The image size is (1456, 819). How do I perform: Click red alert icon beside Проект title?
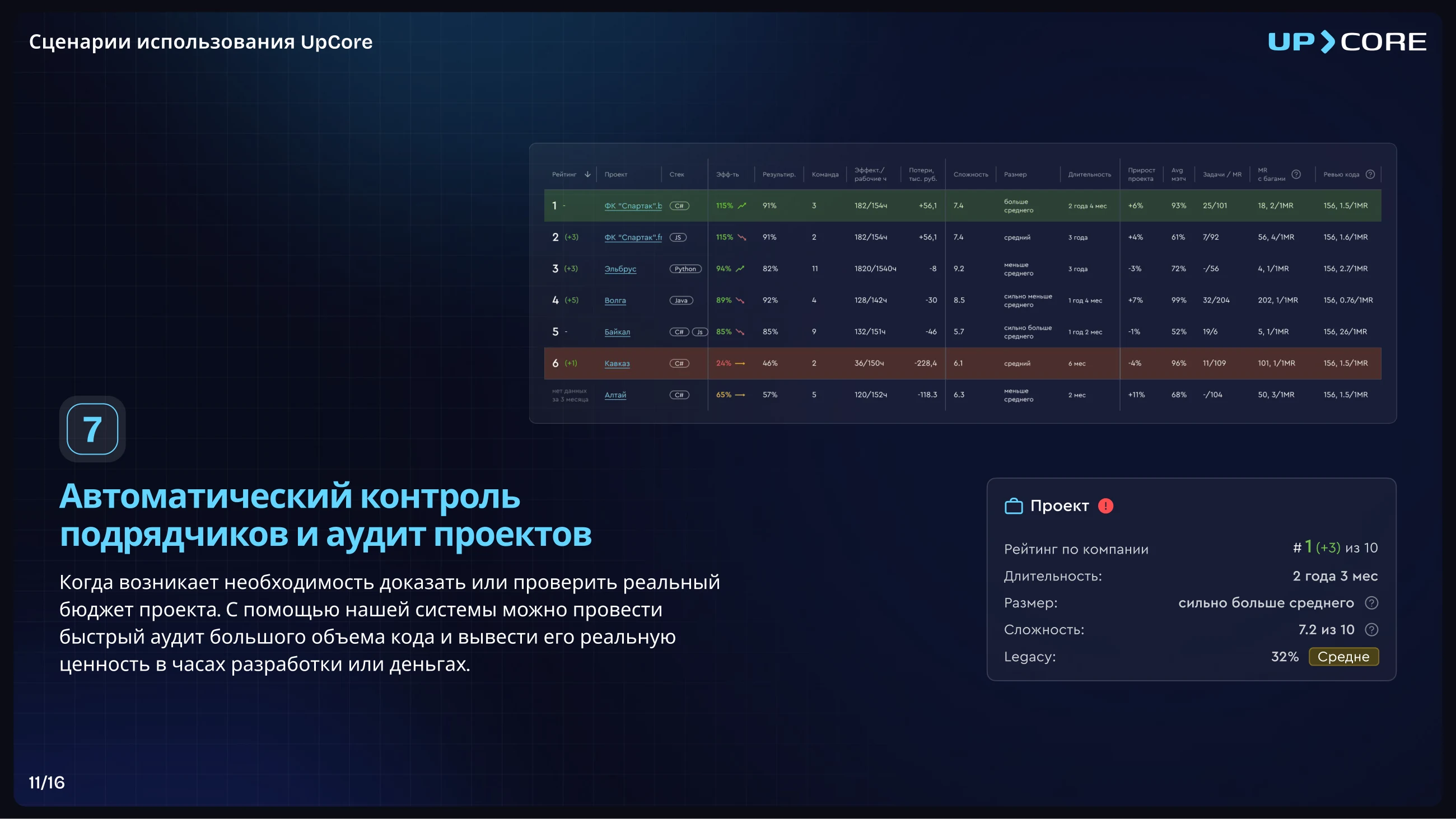click(1105, 506)
